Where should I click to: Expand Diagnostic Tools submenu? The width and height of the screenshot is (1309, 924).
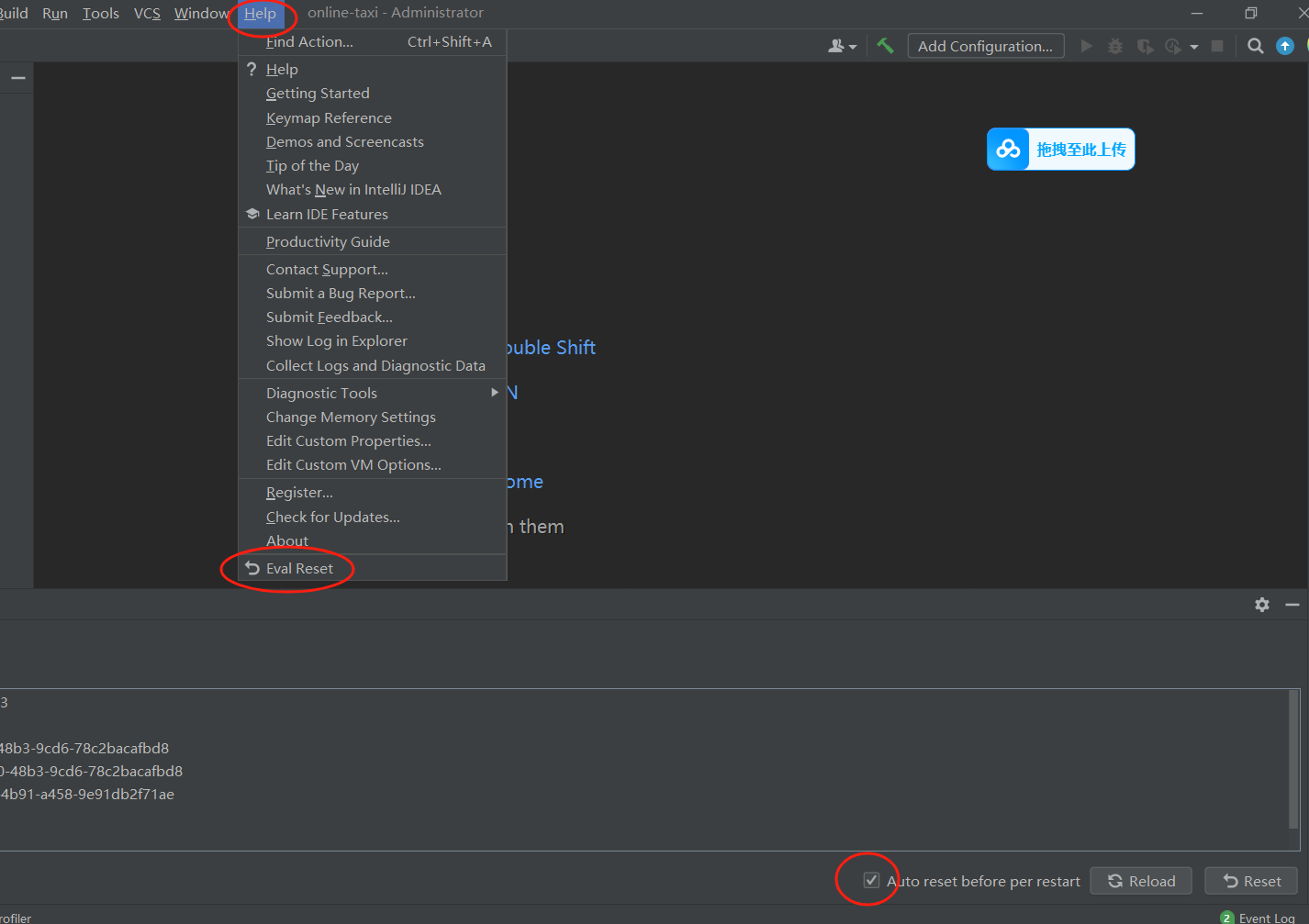click(373, 393)
